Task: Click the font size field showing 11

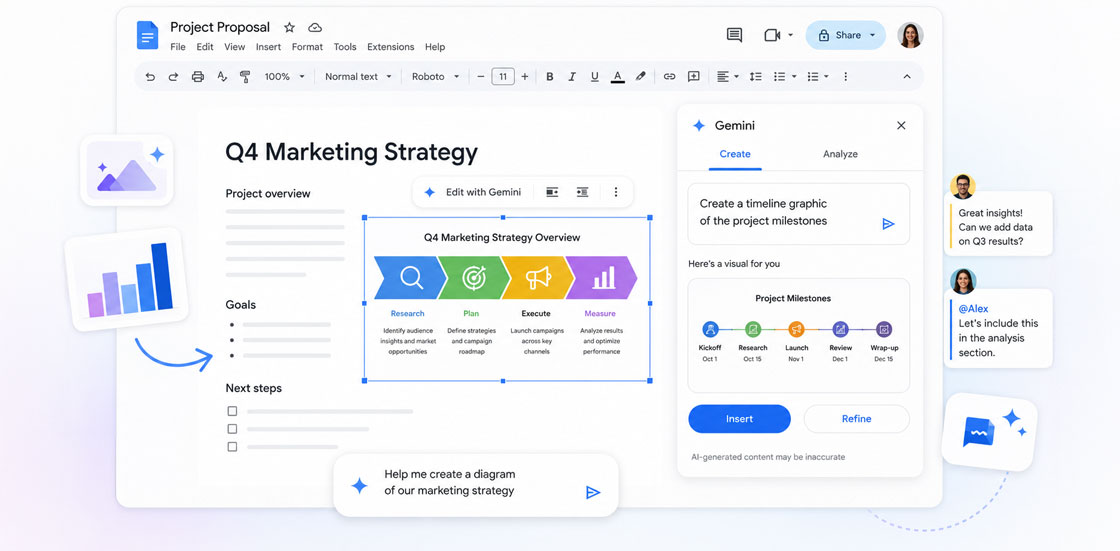Action: click(x=503, y=76)
